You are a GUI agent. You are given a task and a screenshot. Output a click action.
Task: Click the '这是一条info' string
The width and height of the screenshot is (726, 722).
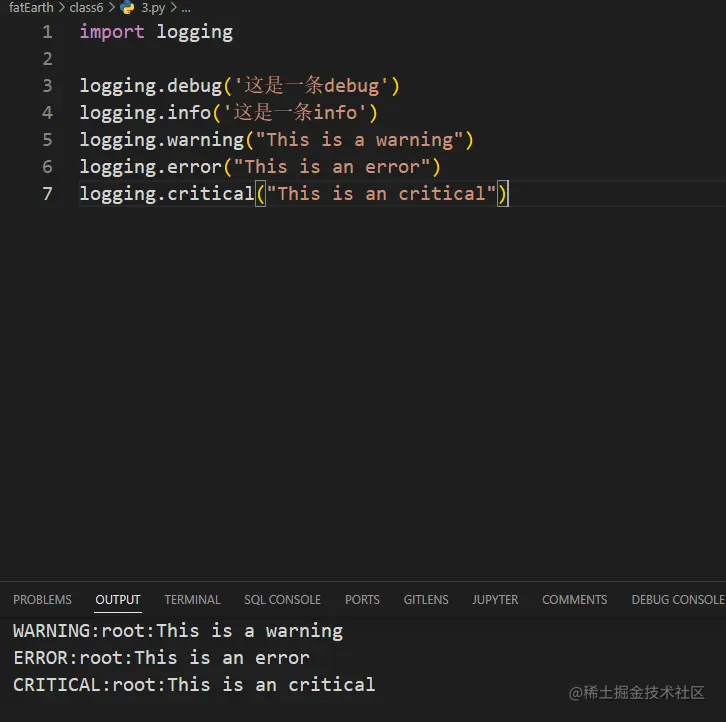(x=295, y=113)
